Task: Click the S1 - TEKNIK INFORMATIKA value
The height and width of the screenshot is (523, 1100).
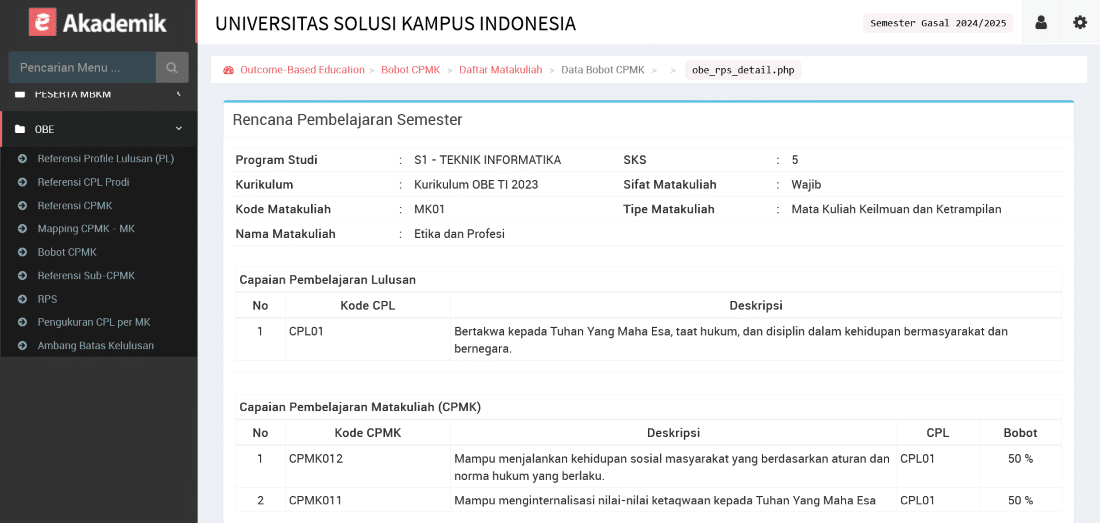Action: coord(488,160)
